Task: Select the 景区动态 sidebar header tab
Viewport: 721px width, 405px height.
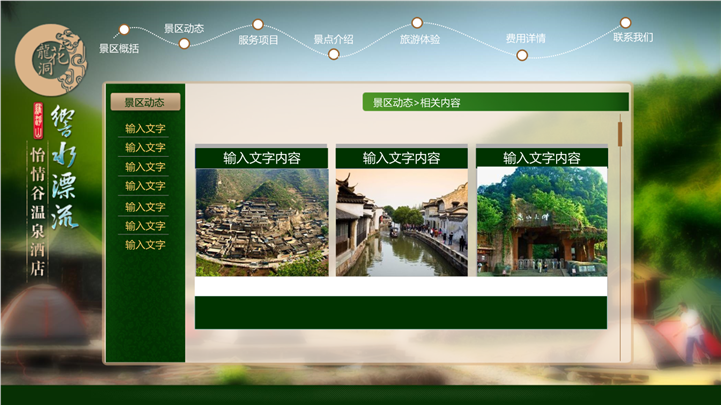Action: (x=145, y=102)
